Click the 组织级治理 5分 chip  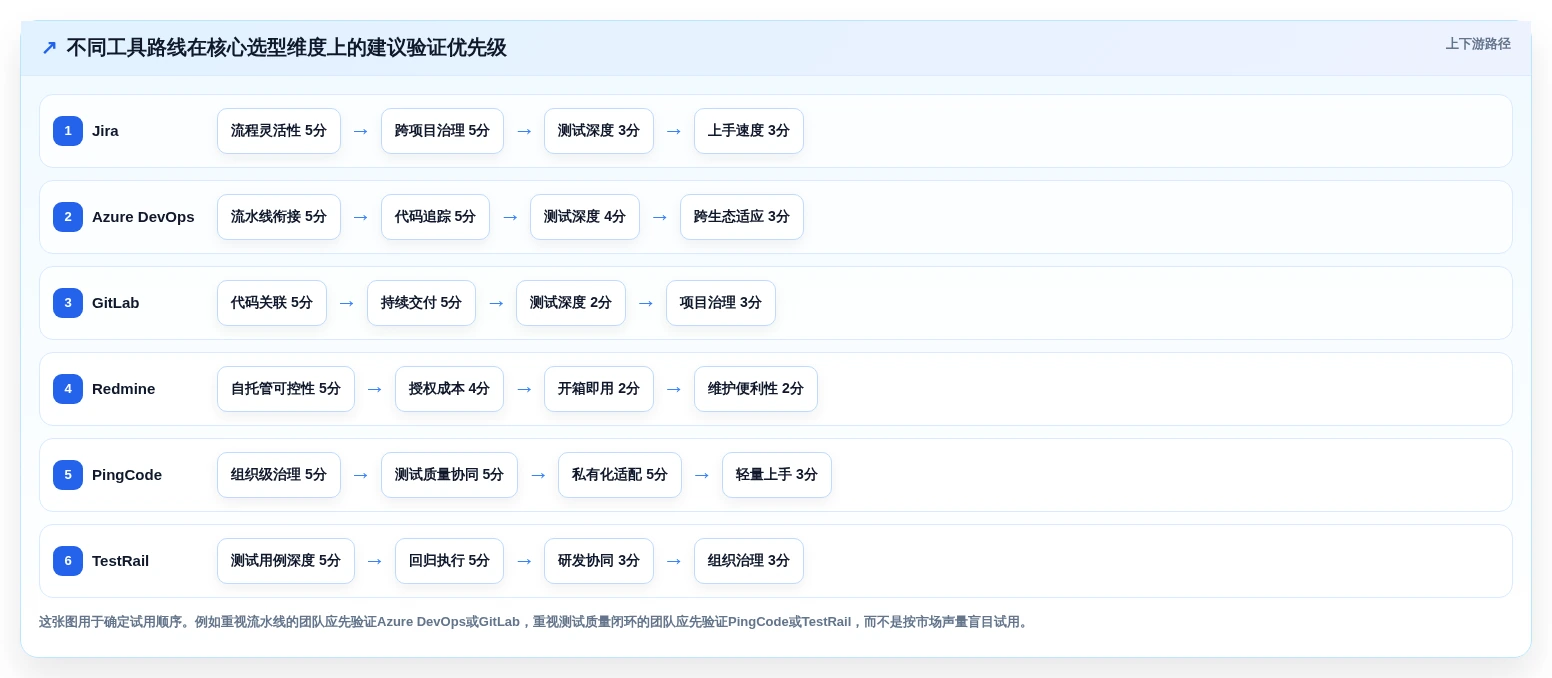pos(279,475)
